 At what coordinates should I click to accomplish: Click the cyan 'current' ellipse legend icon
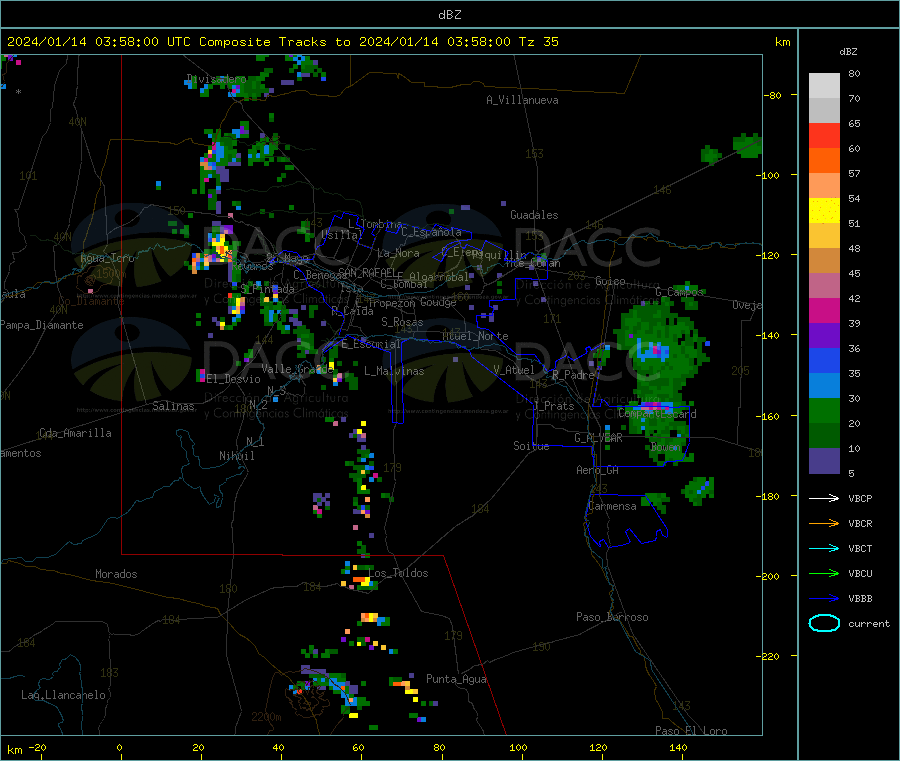[824, 623]
